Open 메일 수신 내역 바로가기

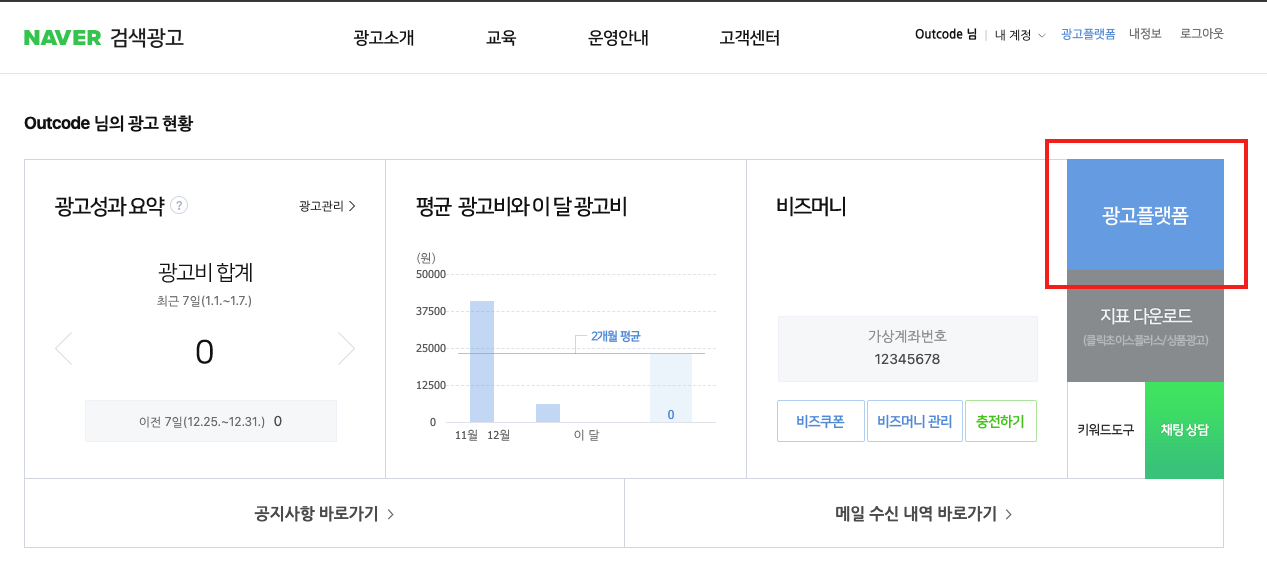click(923, 514)
